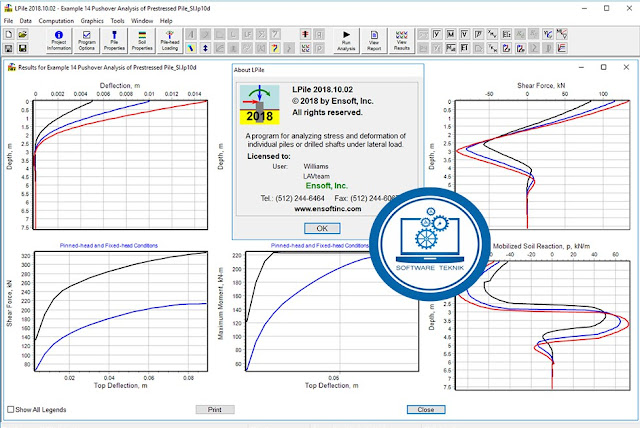640x428 pixels.
Task: Open the Graphics menu
Action: (x=92, y=21)
